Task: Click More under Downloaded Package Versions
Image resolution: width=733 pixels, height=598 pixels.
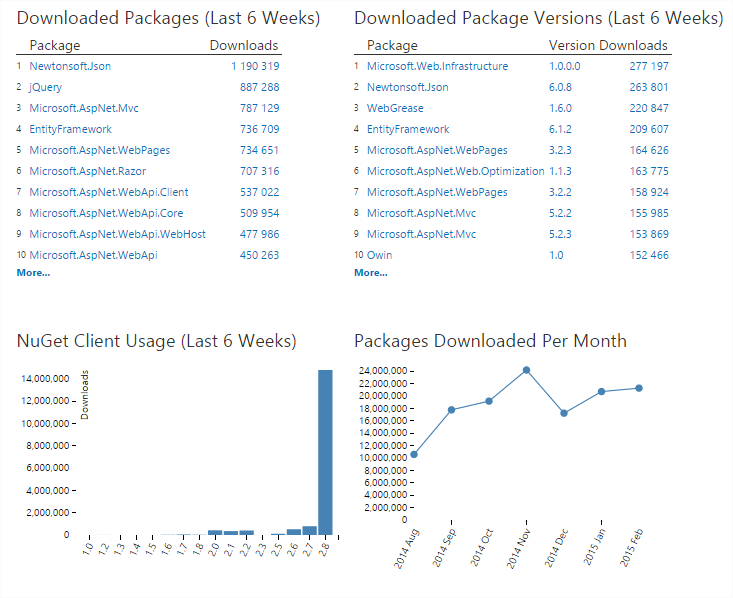Action: [371, 273]
